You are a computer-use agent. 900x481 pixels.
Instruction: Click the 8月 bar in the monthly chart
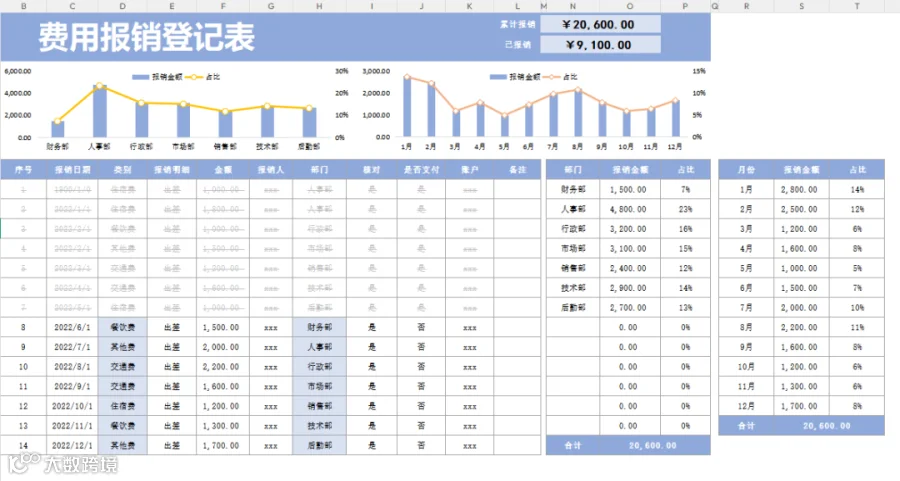(x=578, y=113)
